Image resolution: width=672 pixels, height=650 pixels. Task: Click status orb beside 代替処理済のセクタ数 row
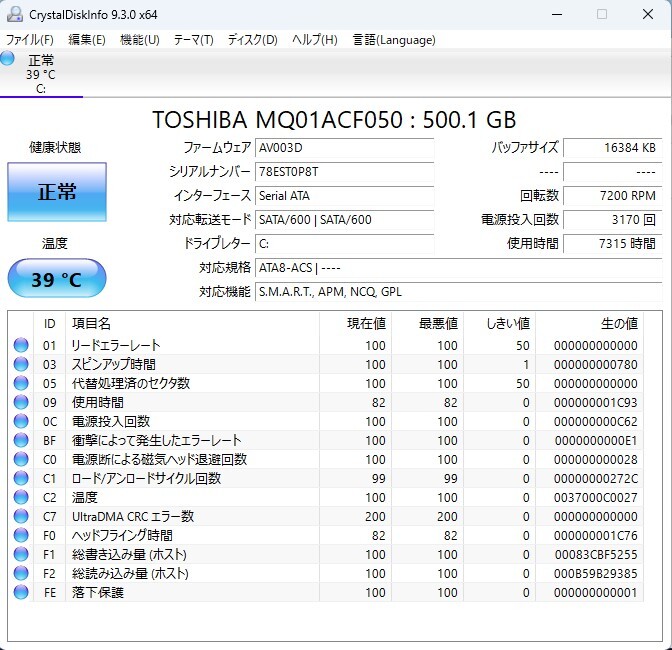[x=21, y=384]
